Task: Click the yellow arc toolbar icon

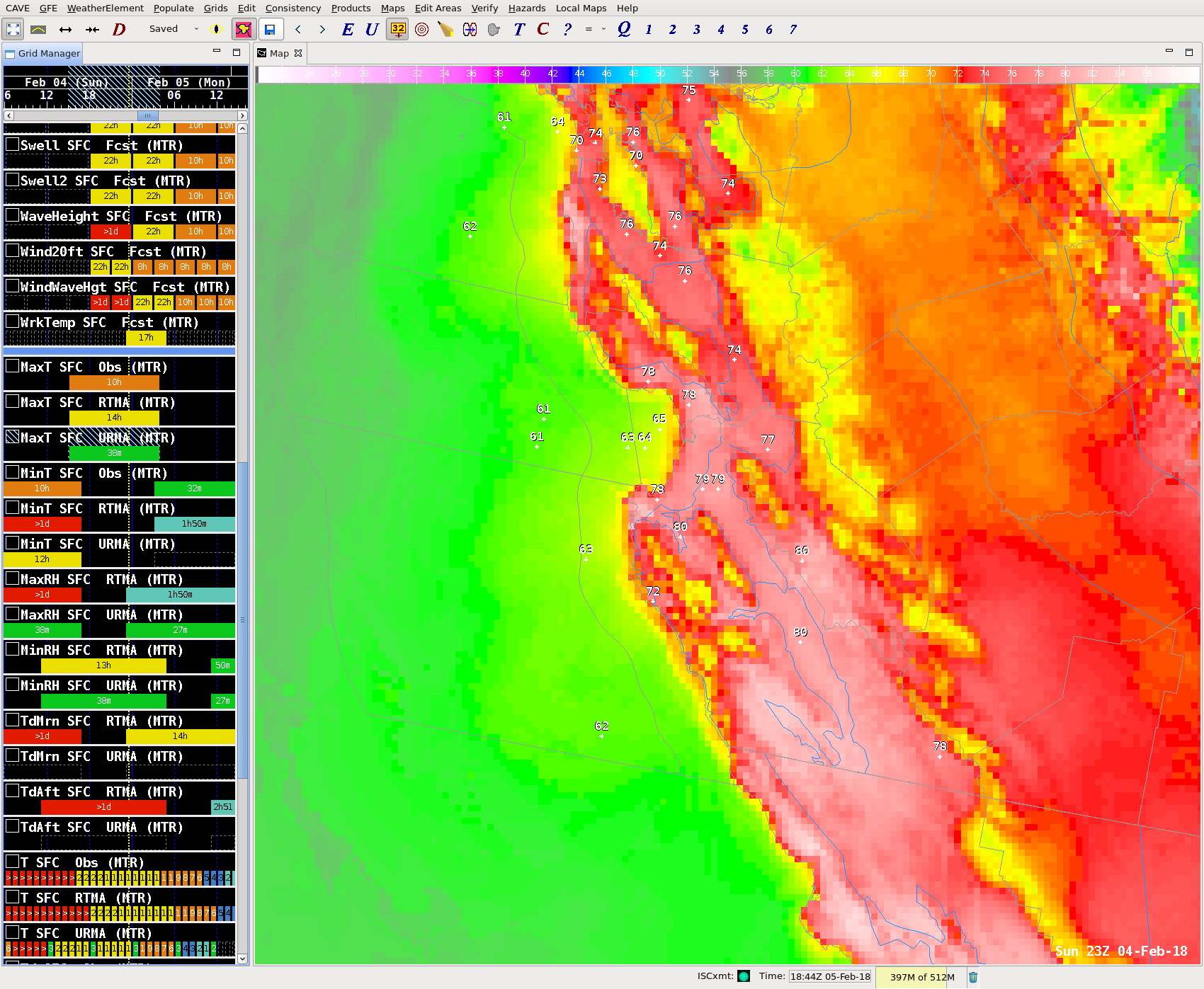Action: tap(38, 29)
